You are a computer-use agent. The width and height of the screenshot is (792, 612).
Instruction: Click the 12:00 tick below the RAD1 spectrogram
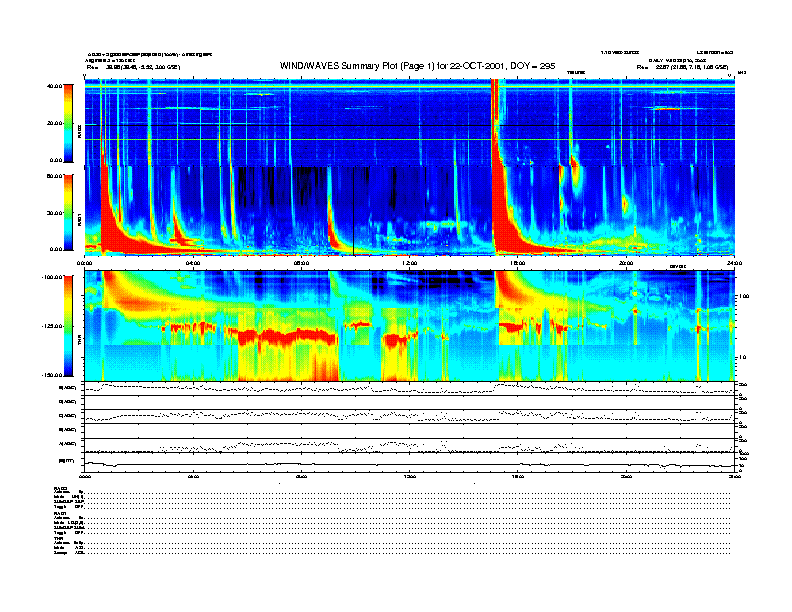pyautogui.click(x=409, y=263)
